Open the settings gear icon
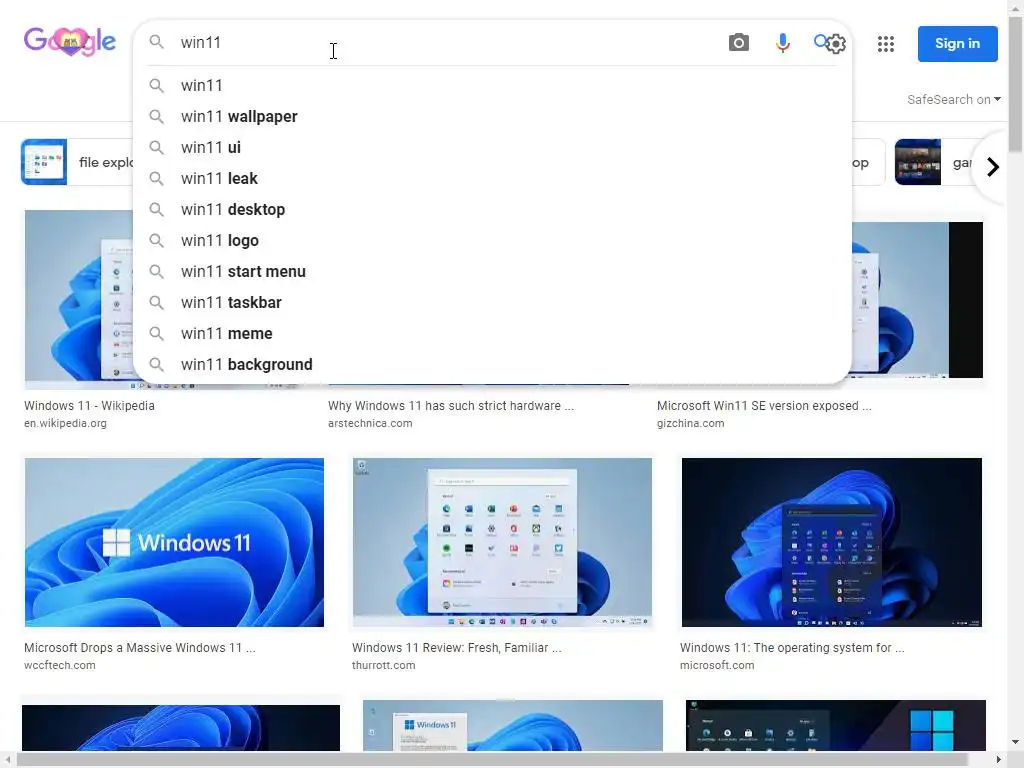The image size is (1024, 768). [x=836, y=44]
